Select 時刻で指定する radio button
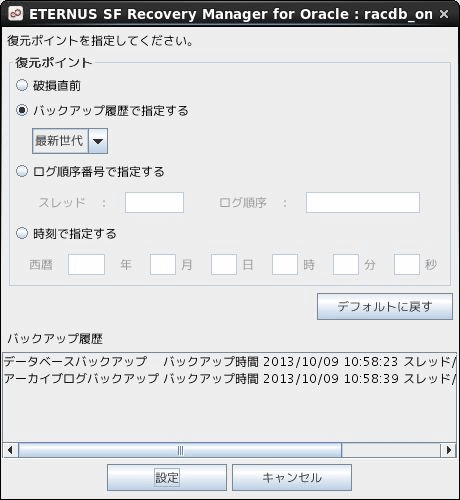Viewport: 460px width, 500px height. tap(22, 233)
